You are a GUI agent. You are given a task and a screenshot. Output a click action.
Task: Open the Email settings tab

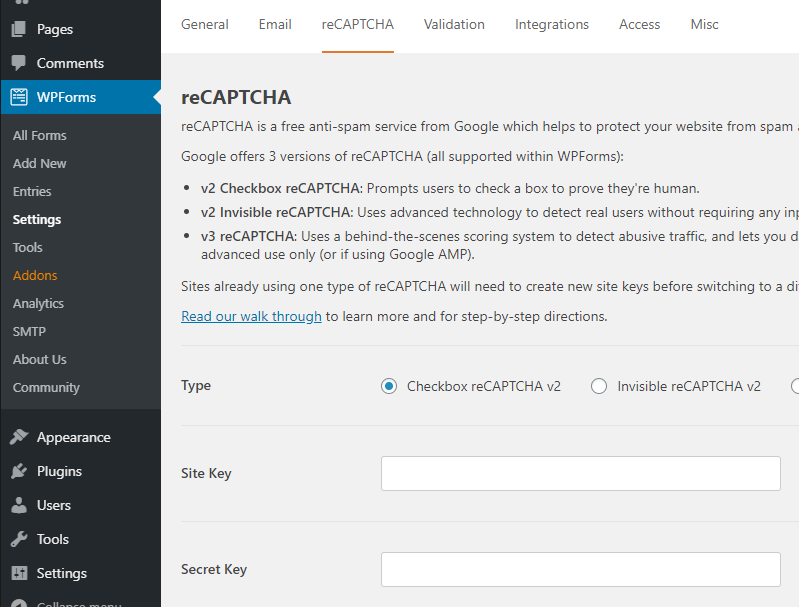click(x=275, y=24)
